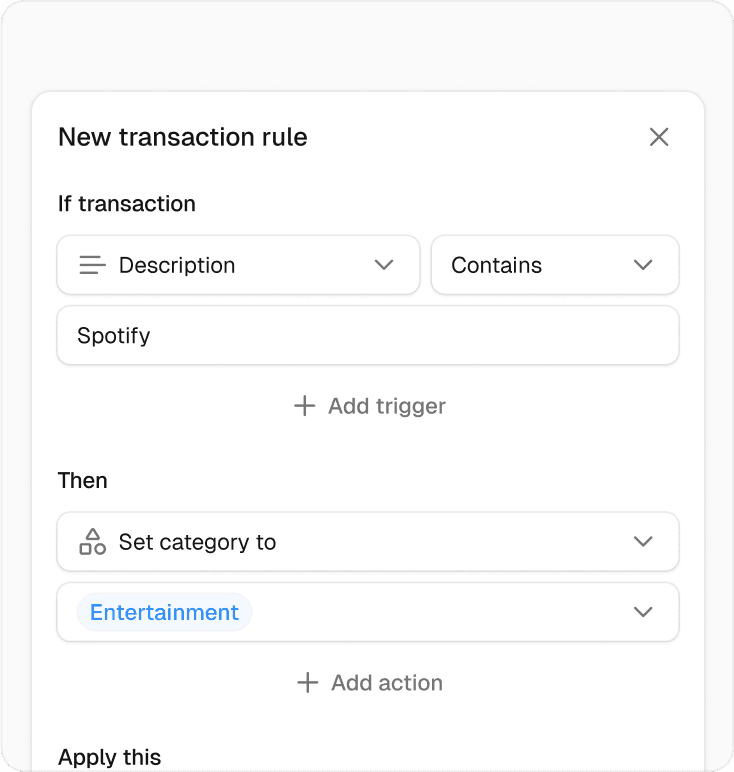Click the chevron in Set category dropdown
Viewport: 734px width, 772px height.
[x=643, y=542]
